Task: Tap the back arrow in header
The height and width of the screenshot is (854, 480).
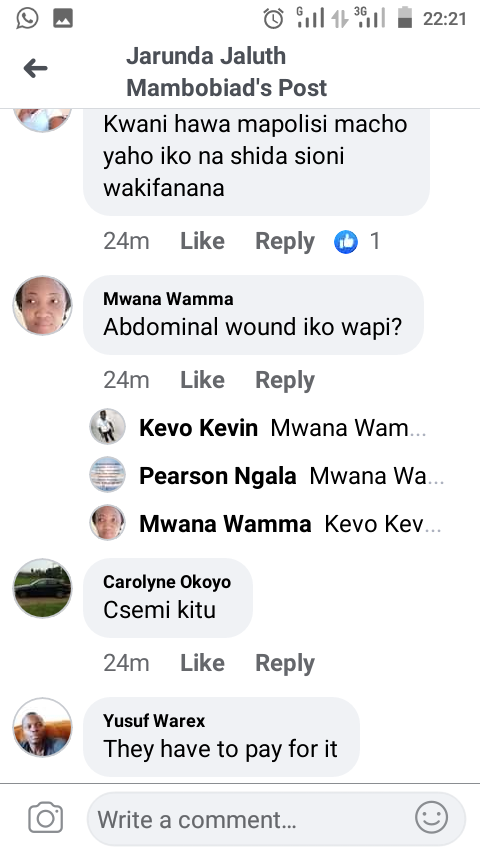Action: (35, 69)
